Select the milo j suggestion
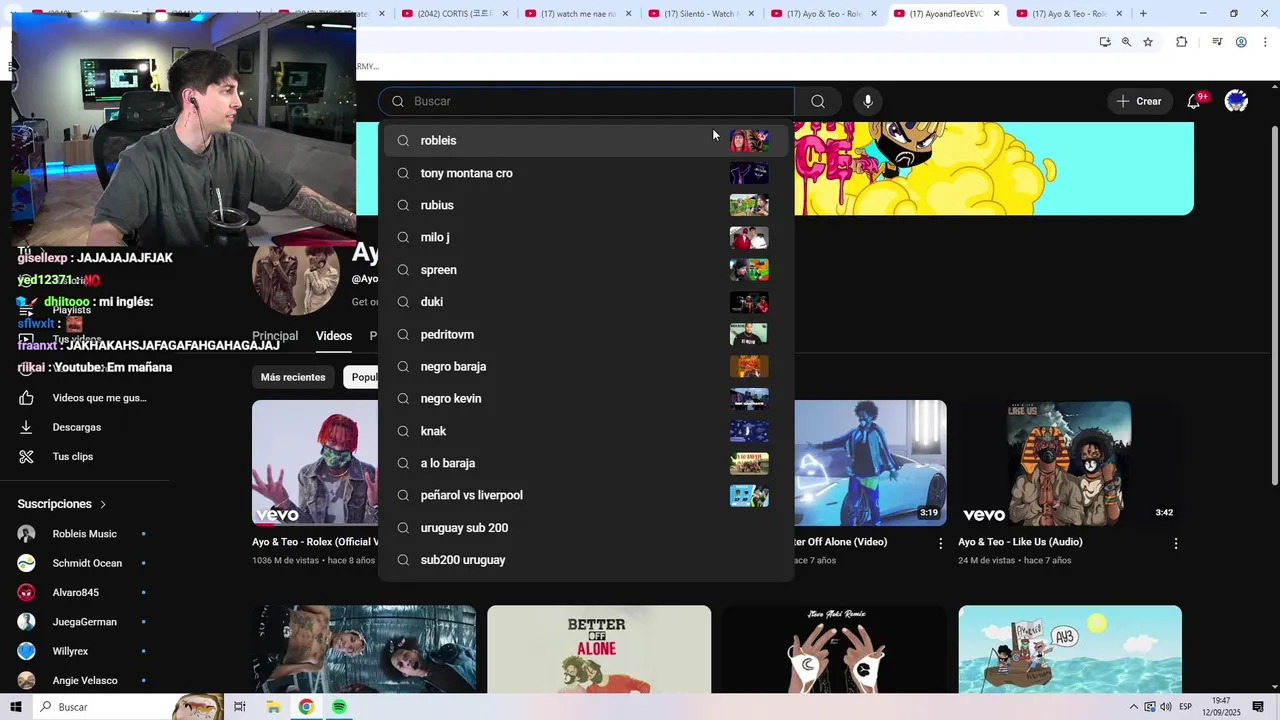1280x720 pixels. pyautogui.click(x=586, y=237)
